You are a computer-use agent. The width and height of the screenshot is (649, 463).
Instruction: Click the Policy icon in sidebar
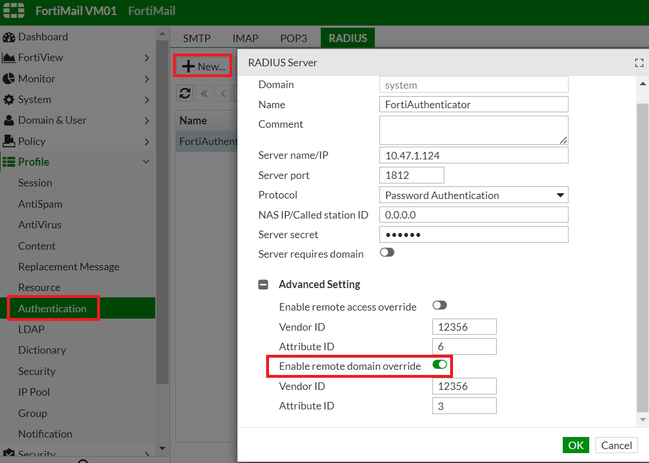coord(9,142)
